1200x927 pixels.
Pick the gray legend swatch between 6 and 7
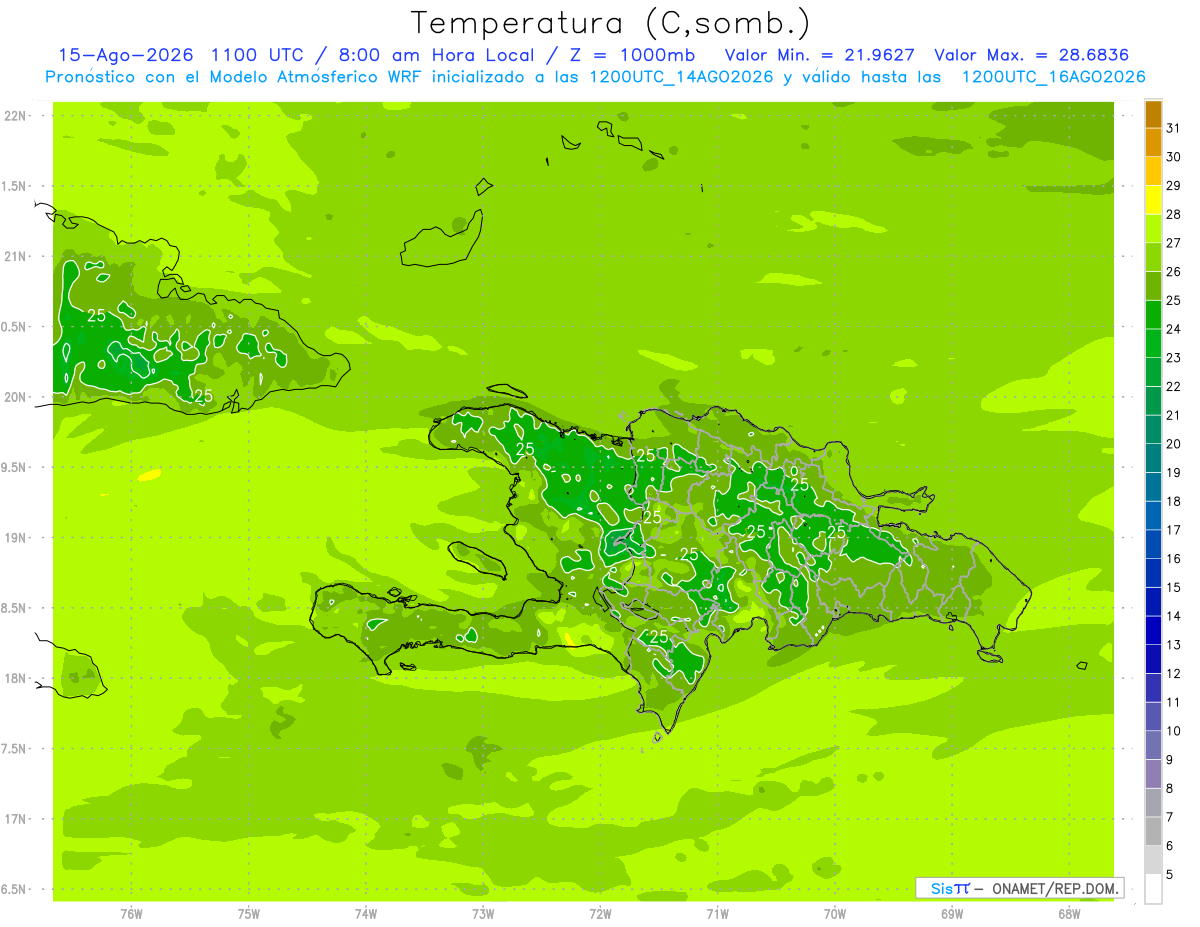coord(1153,831)
